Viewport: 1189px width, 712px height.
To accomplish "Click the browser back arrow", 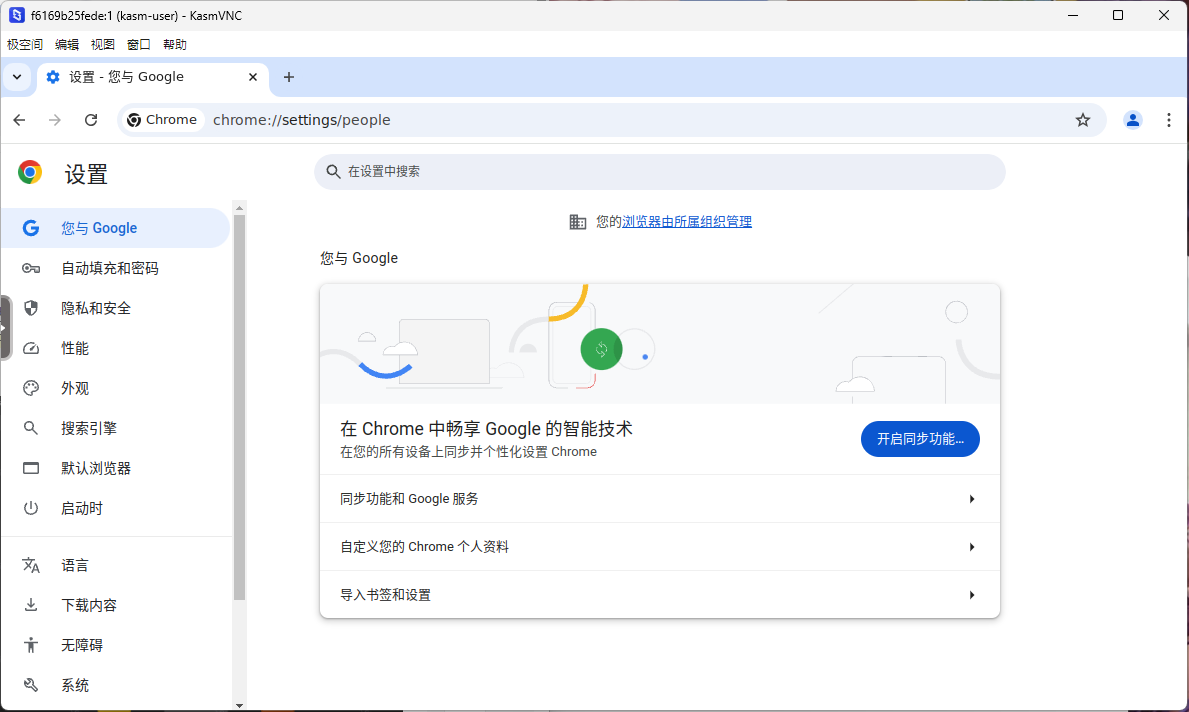I will (20, 120).
